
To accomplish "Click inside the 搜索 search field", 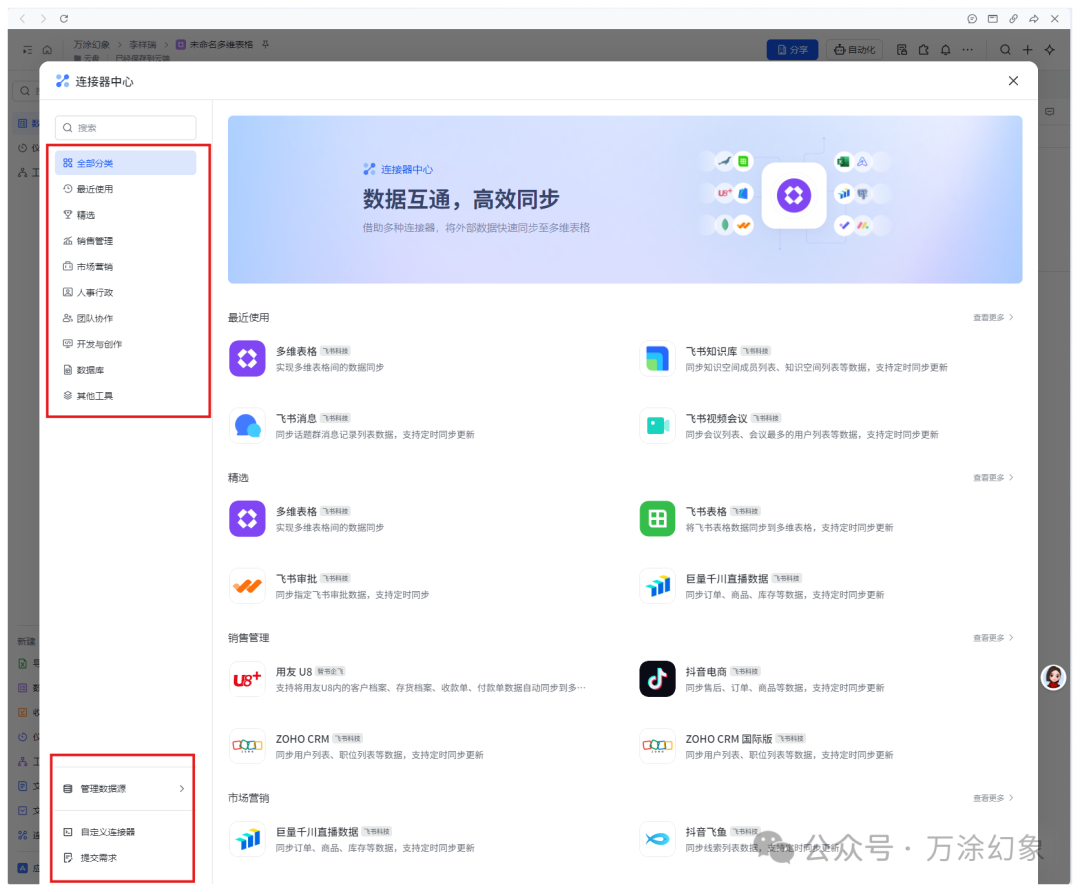I will (125, 128).
